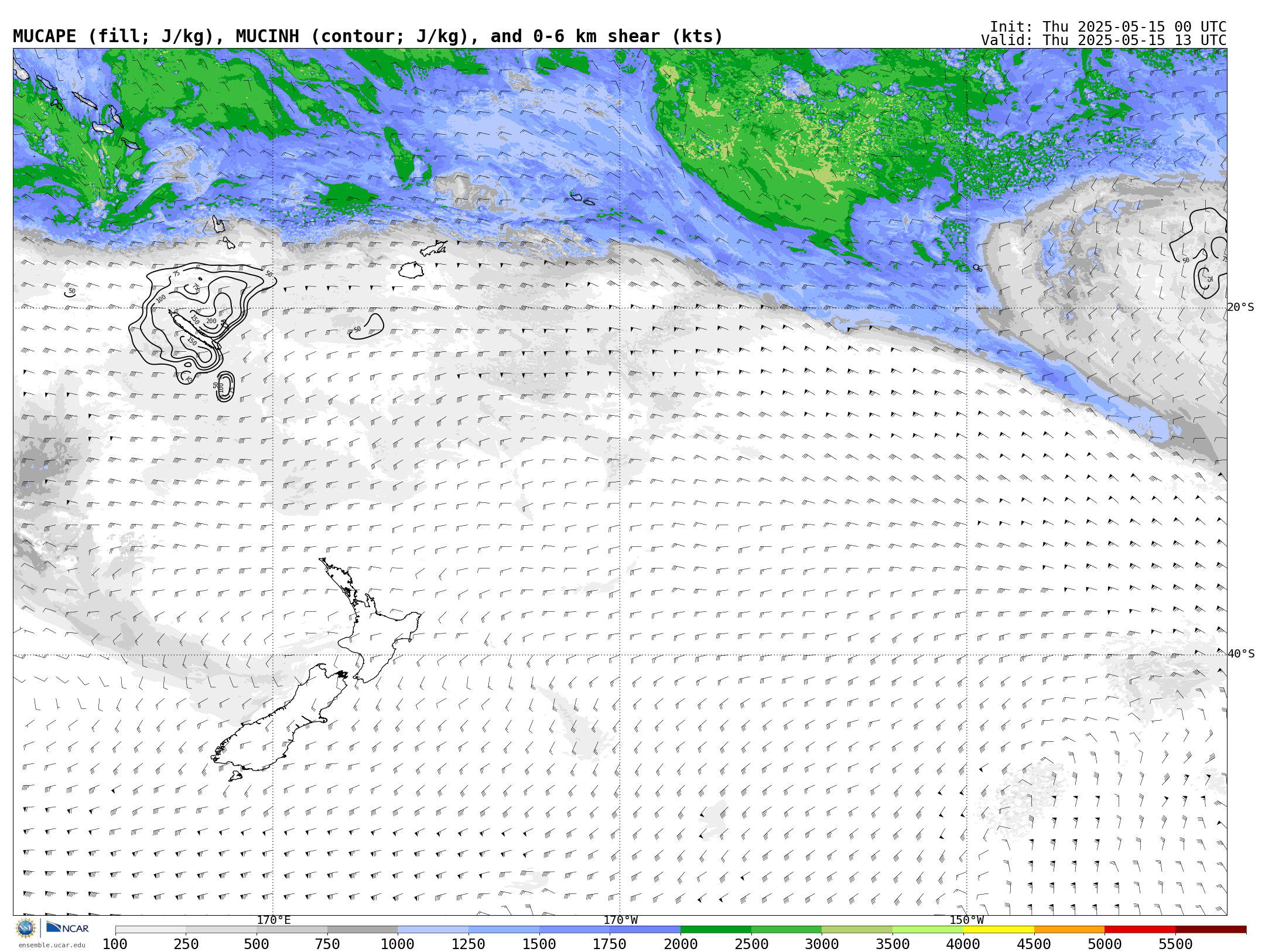Pick the 1250–1500 light blue colorbar swatch
Screen dimensions: 1265x952
[504, 930]
